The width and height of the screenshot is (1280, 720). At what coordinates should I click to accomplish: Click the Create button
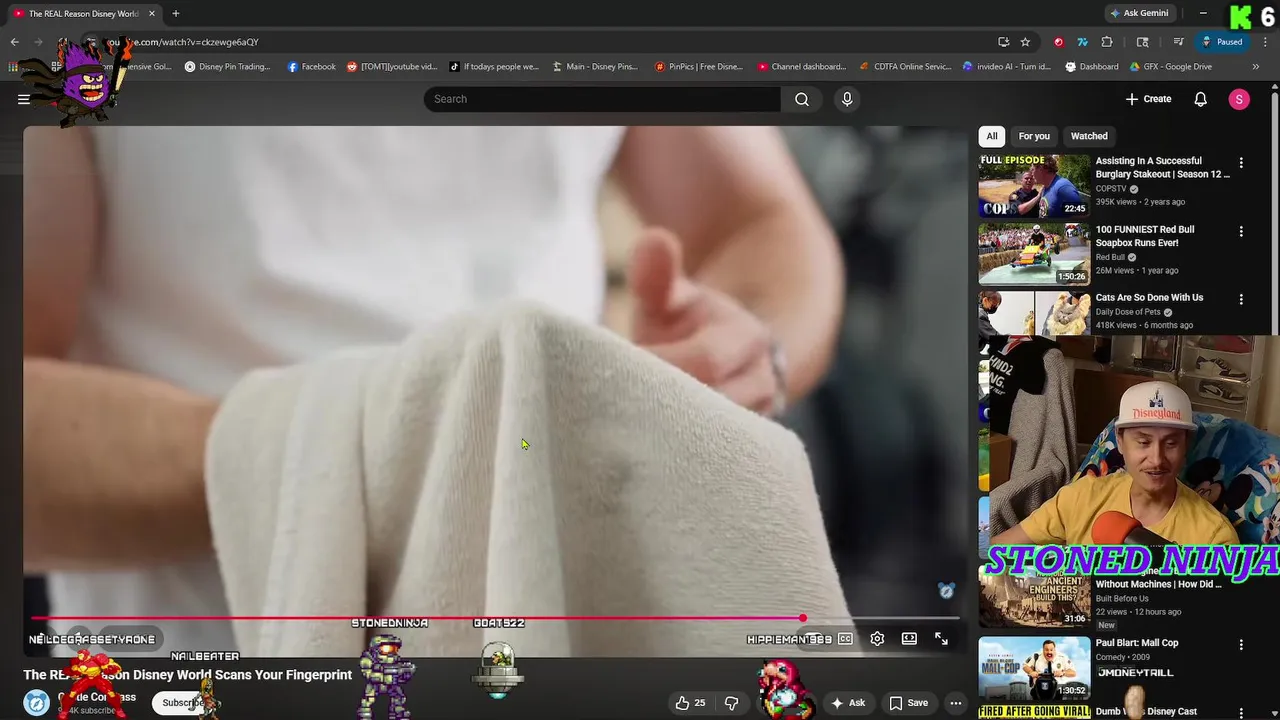tap(1148, 99)
